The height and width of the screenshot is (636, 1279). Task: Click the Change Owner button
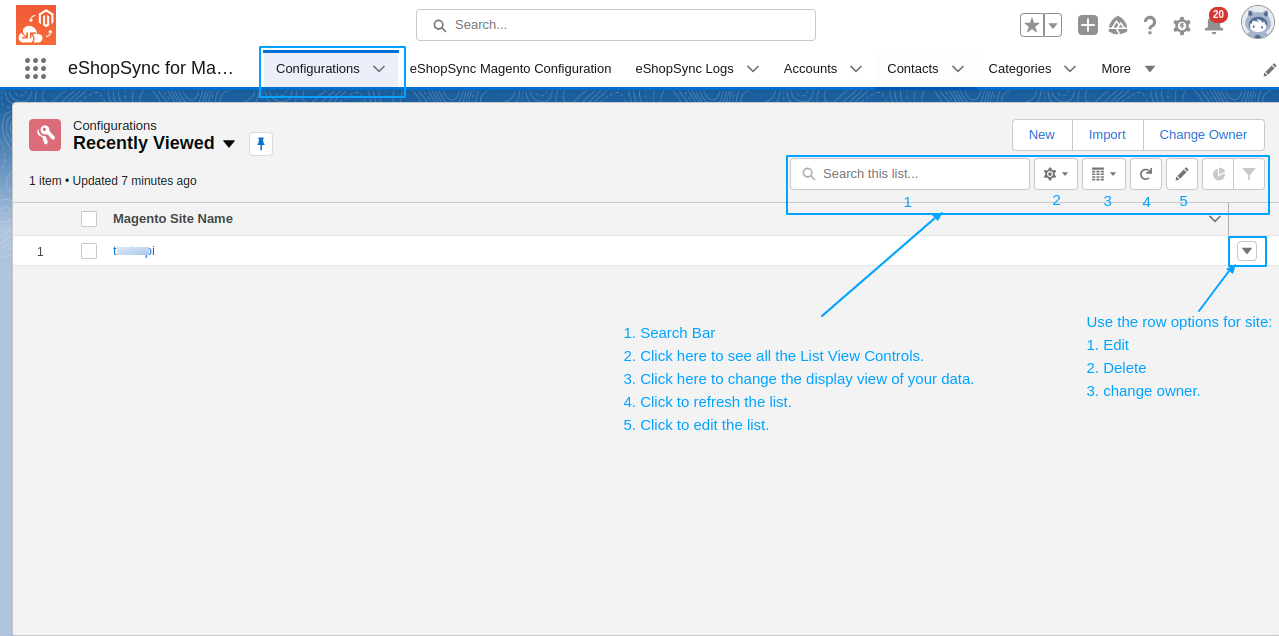coord(1203,135)
